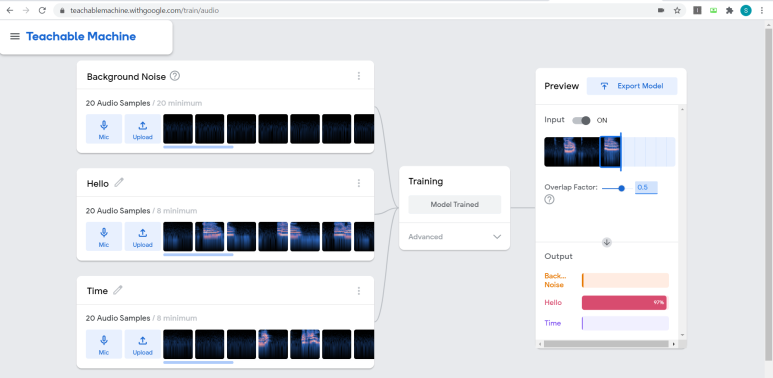Click the Model Trained button
The width and height of the screenshot is (773, 378).
tap(455, 205)
